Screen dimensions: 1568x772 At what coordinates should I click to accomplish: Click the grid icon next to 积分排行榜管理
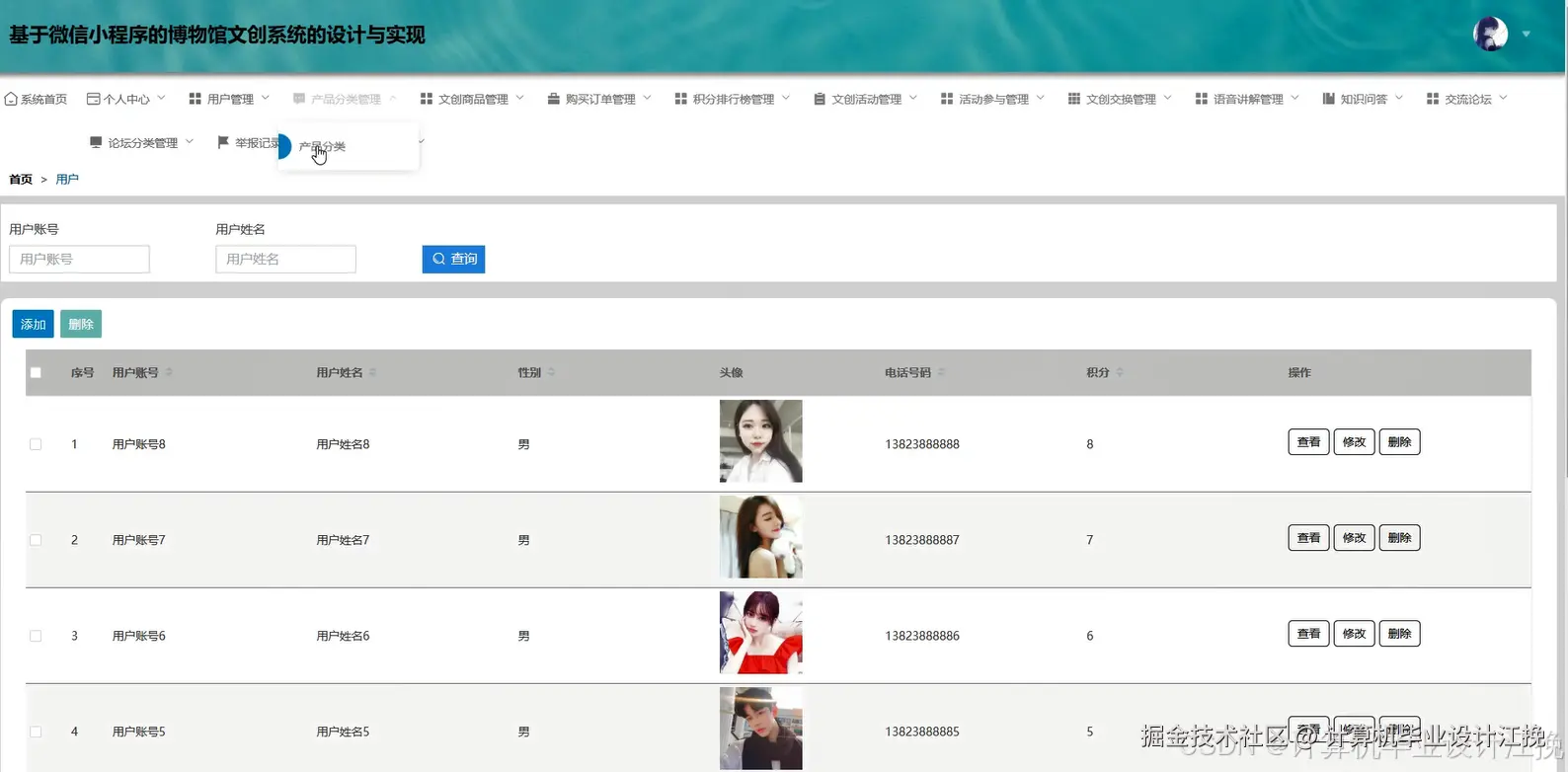[681, 99]
